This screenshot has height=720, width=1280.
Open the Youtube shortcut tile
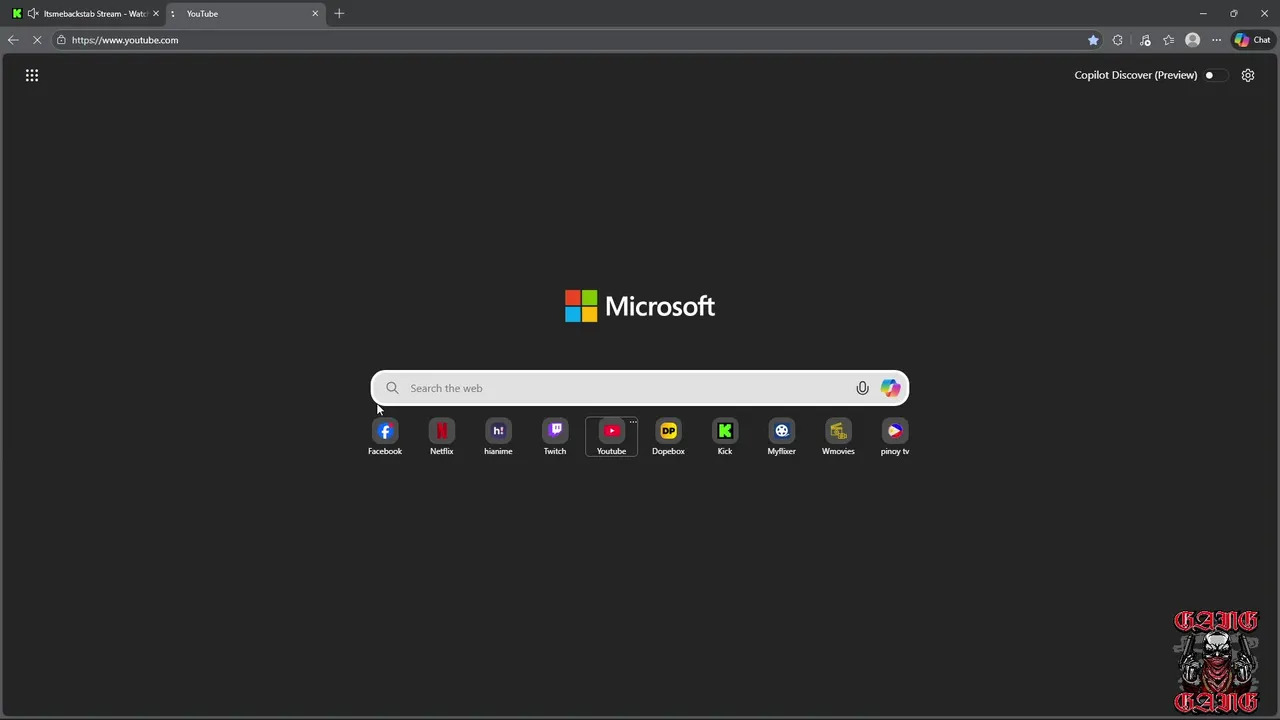(x=611, y=437)
